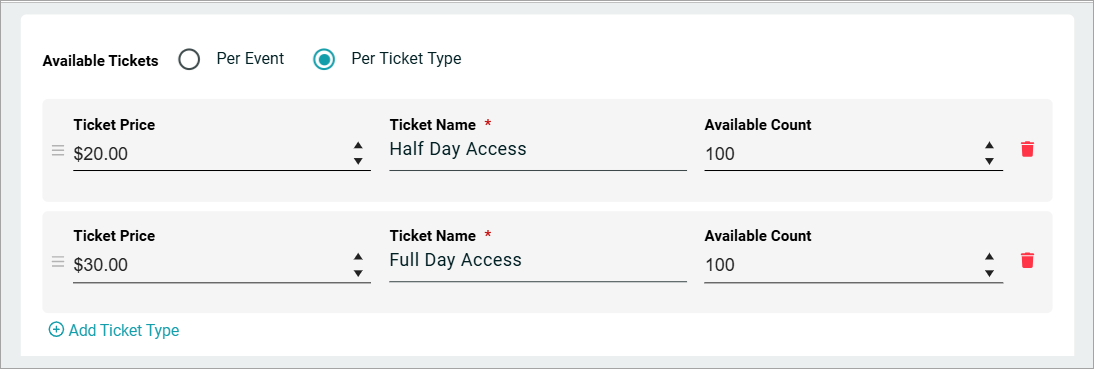Delete the Half Day Access ticket row
Screen dimensions: 1094x369
click(x=1027, y=149)
